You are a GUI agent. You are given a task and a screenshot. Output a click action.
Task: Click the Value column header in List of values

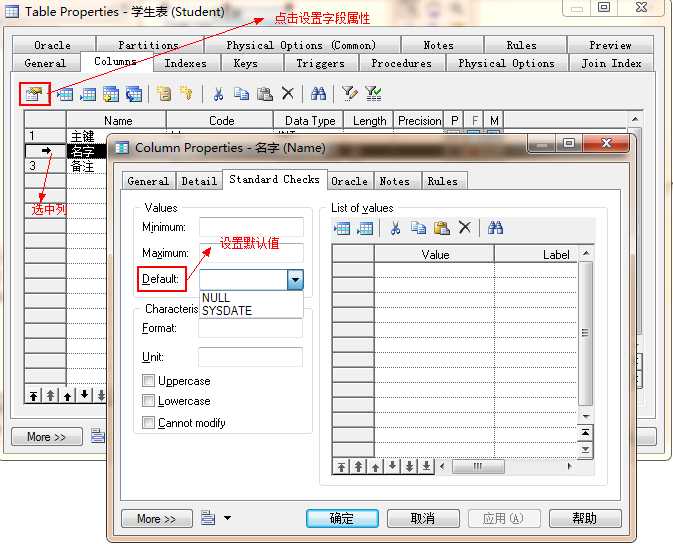tap(434, 254)
